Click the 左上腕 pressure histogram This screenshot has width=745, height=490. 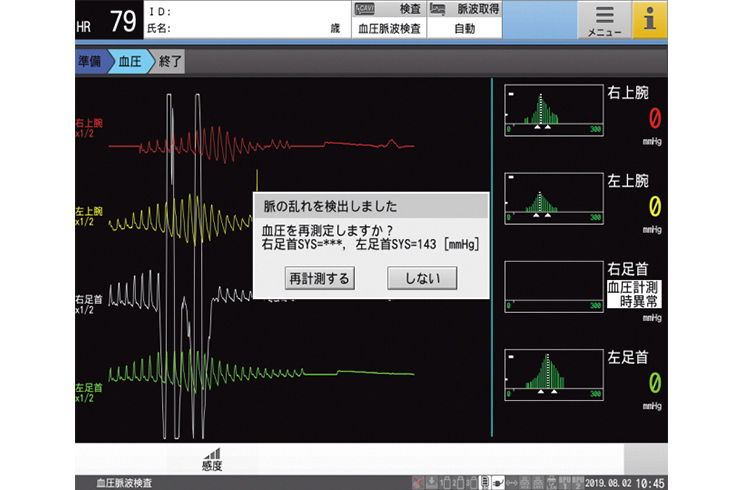coord(552,197)
